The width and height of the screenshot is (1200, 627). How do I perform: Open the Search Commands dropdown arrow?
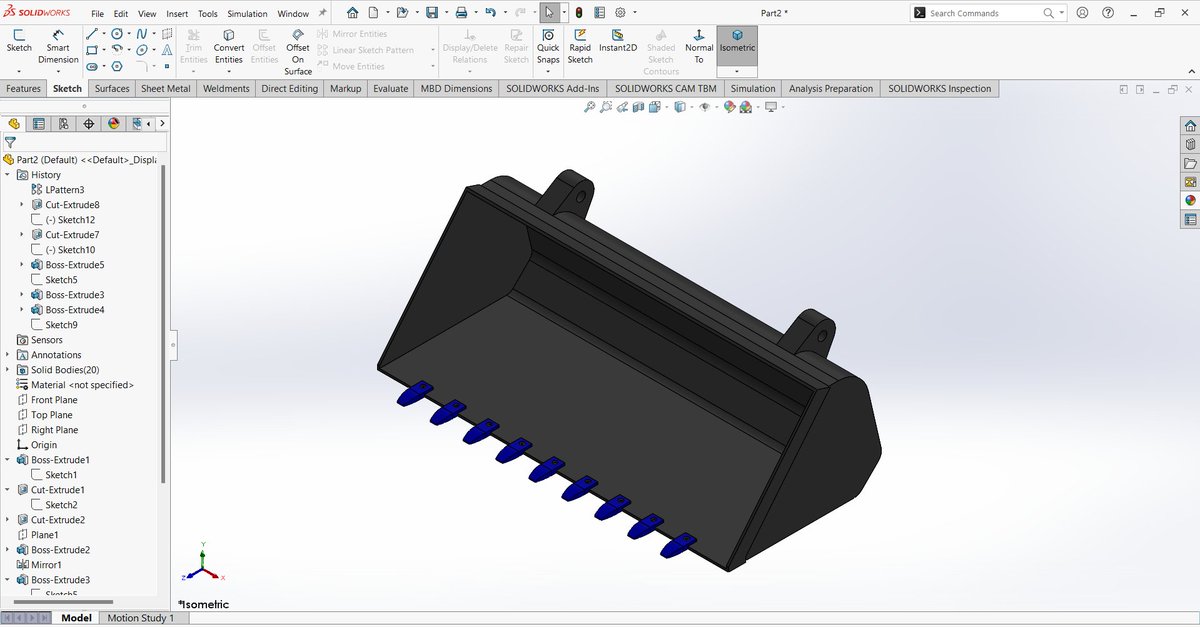[x=1063, y=13]
